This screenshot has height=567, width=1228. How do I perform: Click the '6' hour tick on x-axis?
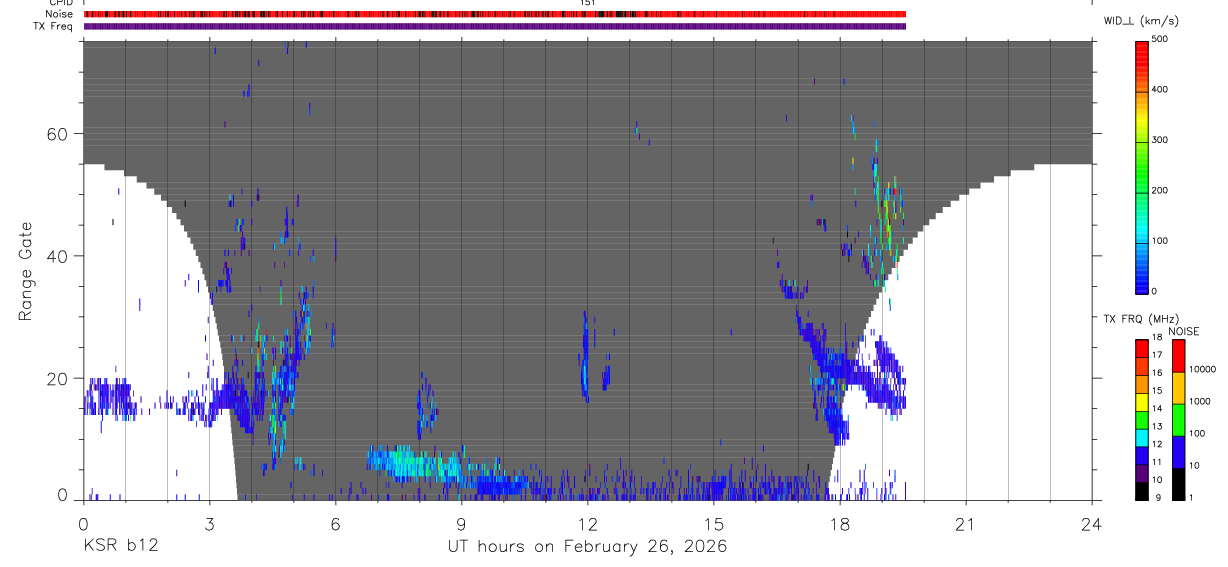335,523
